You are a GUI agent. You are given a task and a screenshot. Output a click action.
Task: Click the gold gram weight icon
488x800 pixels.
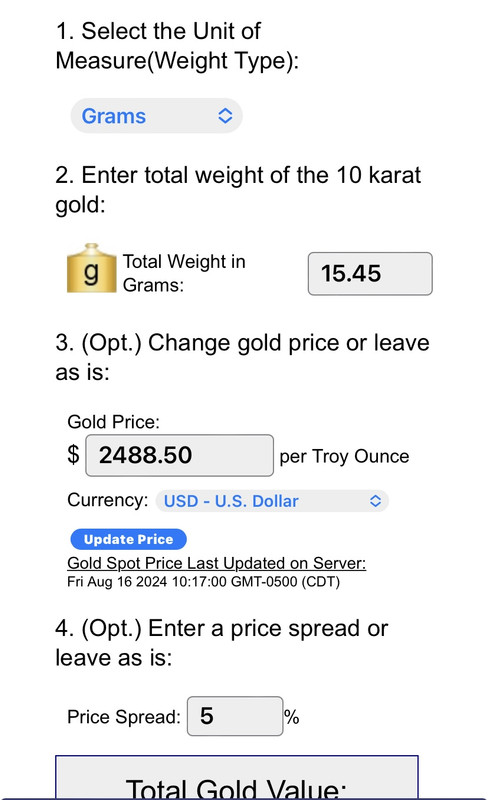coord(91,268)
